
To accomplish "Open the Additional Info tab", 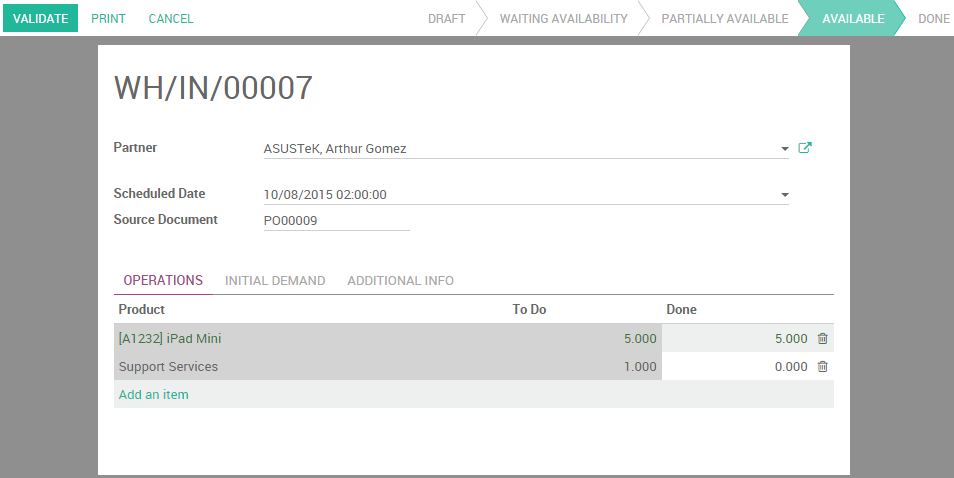I will point(400,281).
